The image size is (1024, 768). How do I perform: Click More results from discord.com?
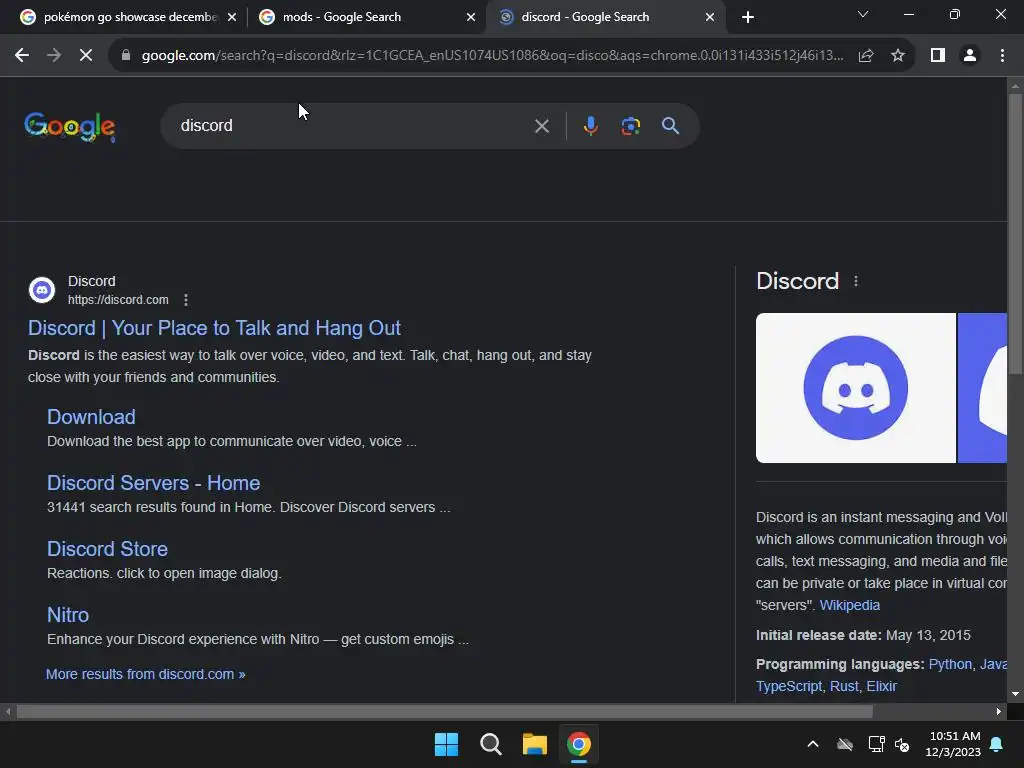(146, 674)
